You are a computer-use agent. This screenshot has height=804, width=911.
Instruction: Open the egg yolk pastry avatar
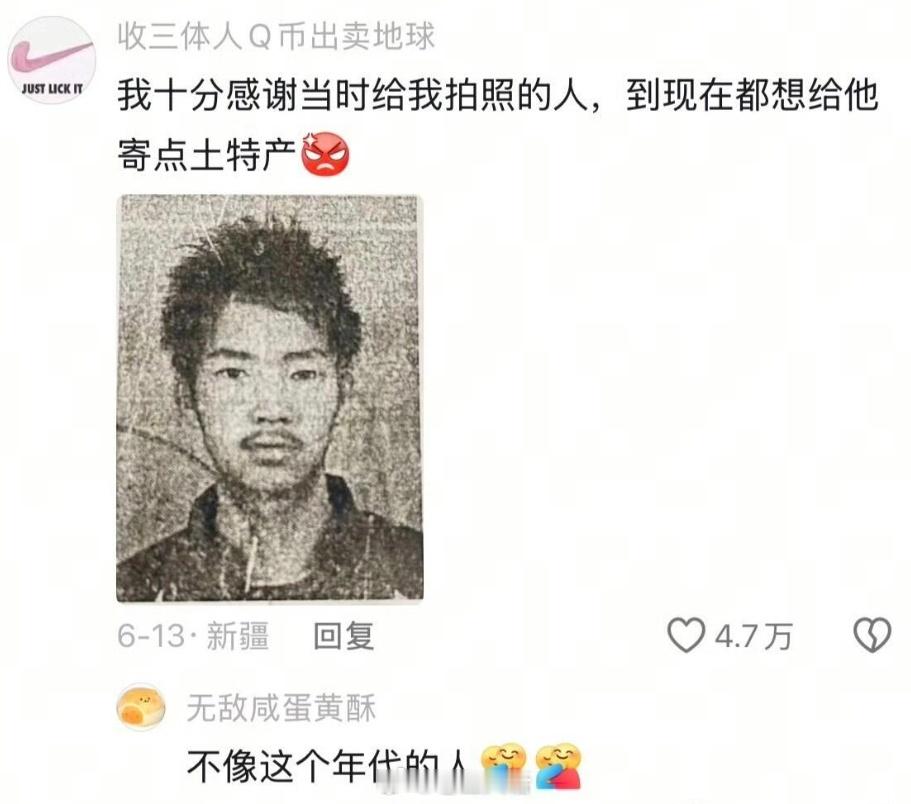tap(141, 708)
